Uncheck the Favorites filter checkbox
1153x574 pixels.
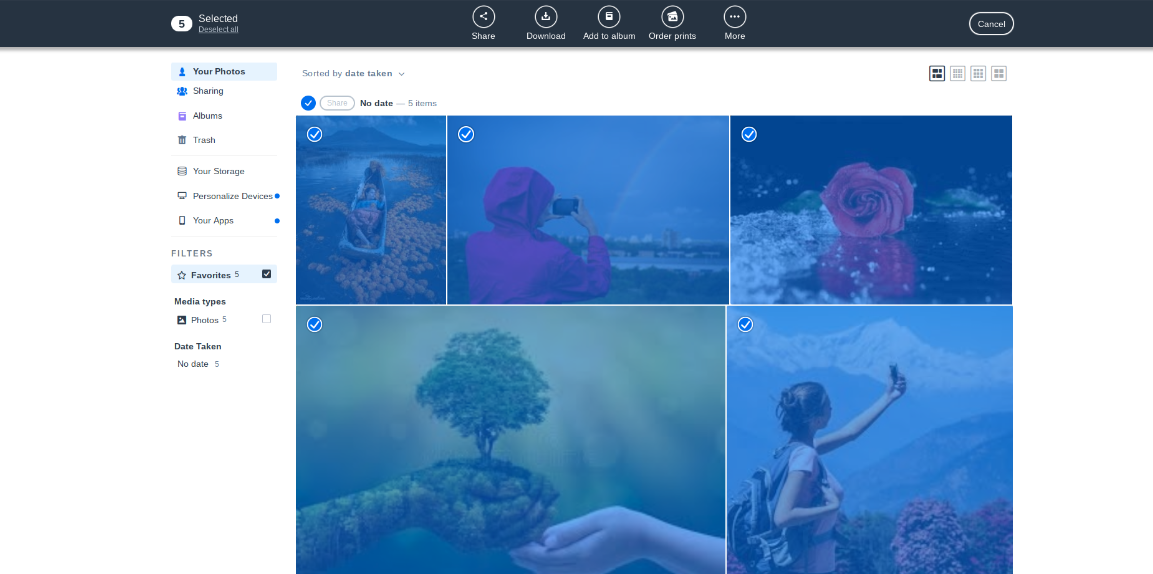266,274
